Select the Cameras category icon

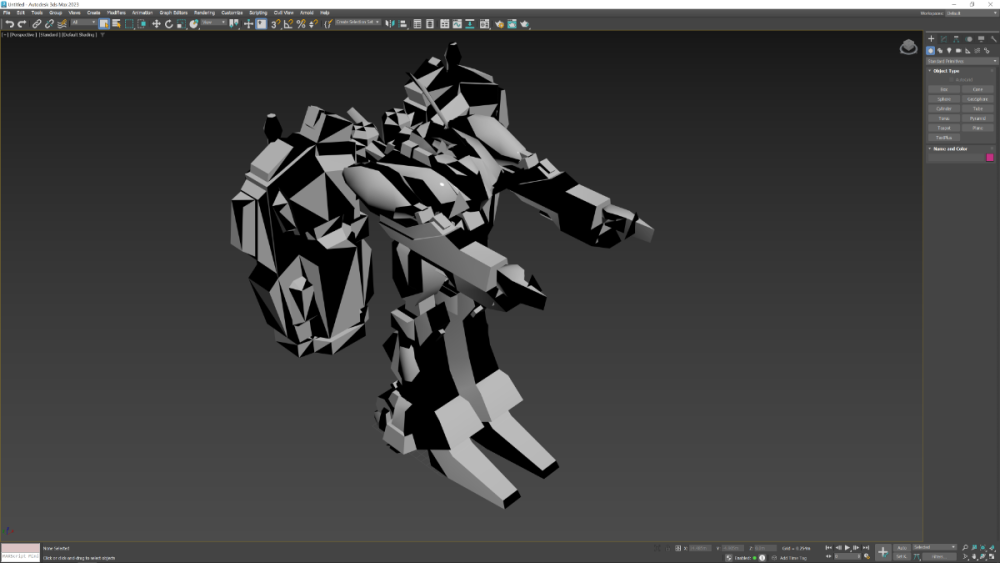[959, 50]
